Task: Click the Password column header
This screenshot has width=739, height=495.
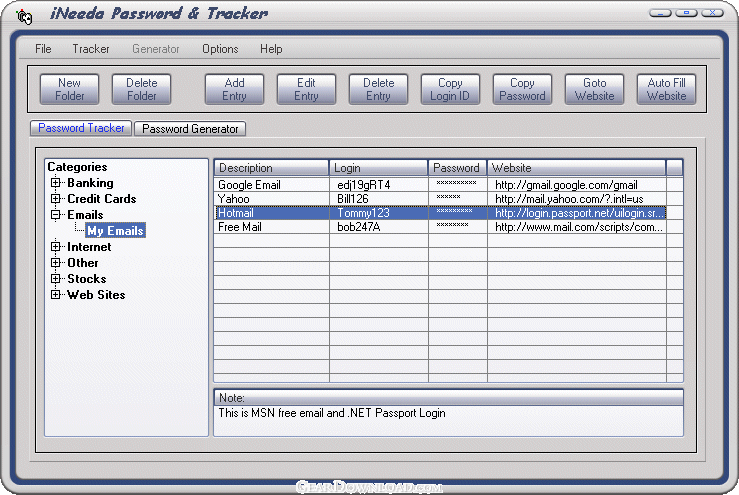Action: 458,168
